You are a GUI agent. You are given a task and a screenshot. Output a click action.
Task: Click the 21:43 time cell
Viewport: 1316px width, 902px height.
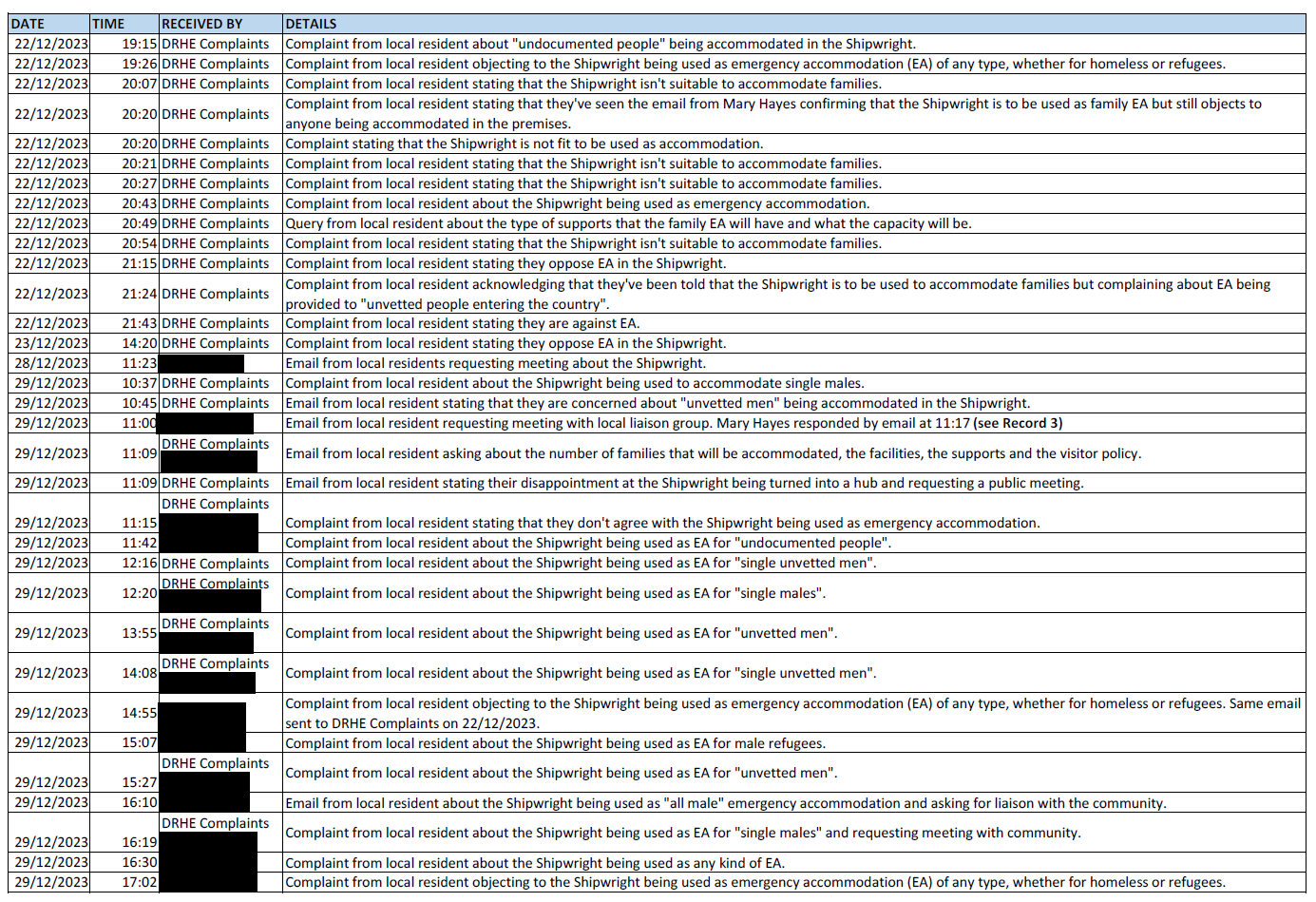tap(124, 323)
